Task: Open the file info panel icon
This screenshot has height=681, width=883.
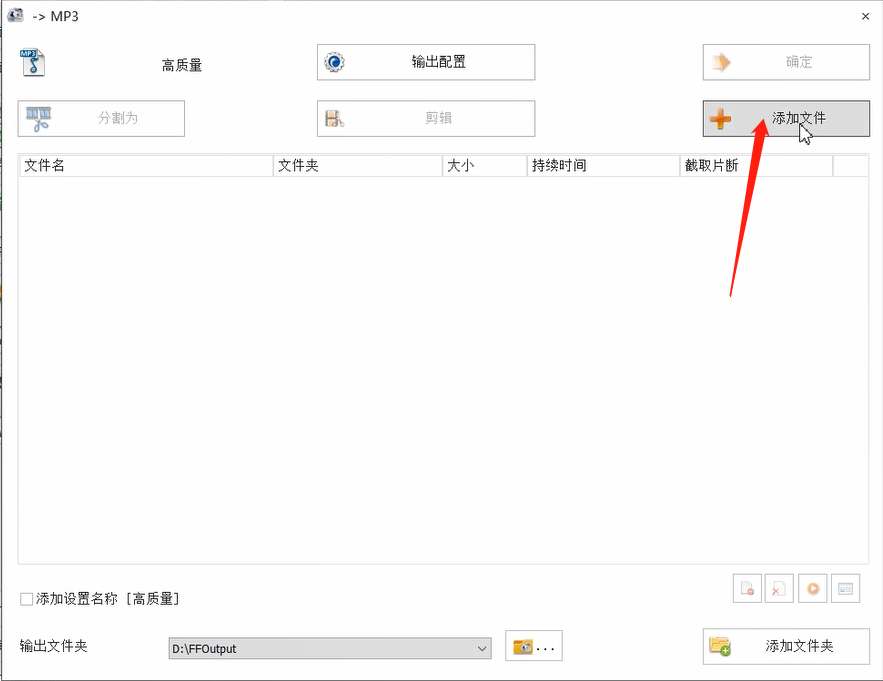Action: pyautogui.click(x=845, y=588)
